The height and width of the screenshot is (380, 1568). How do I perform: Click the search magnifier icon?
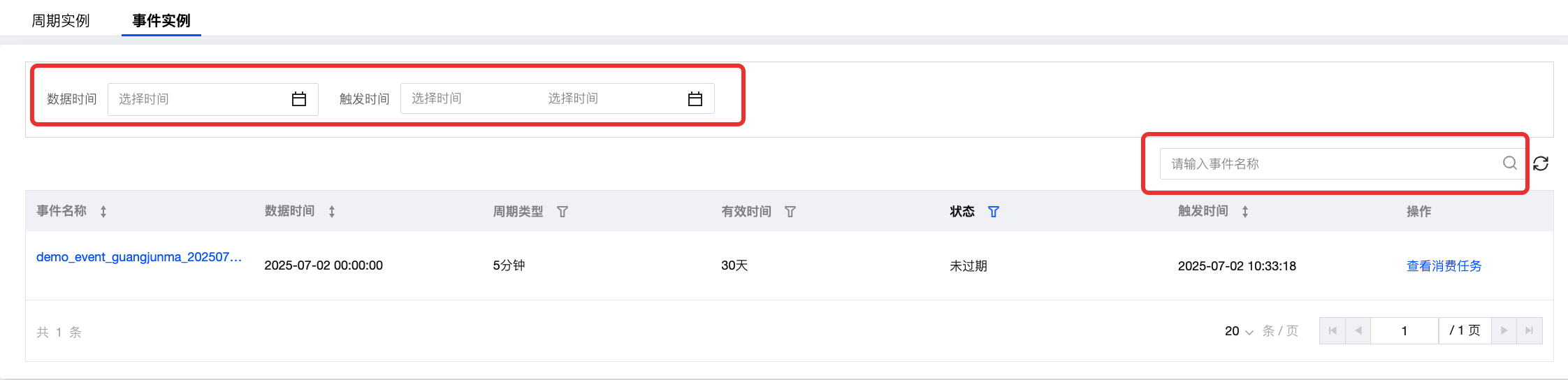coord(1510,163)
